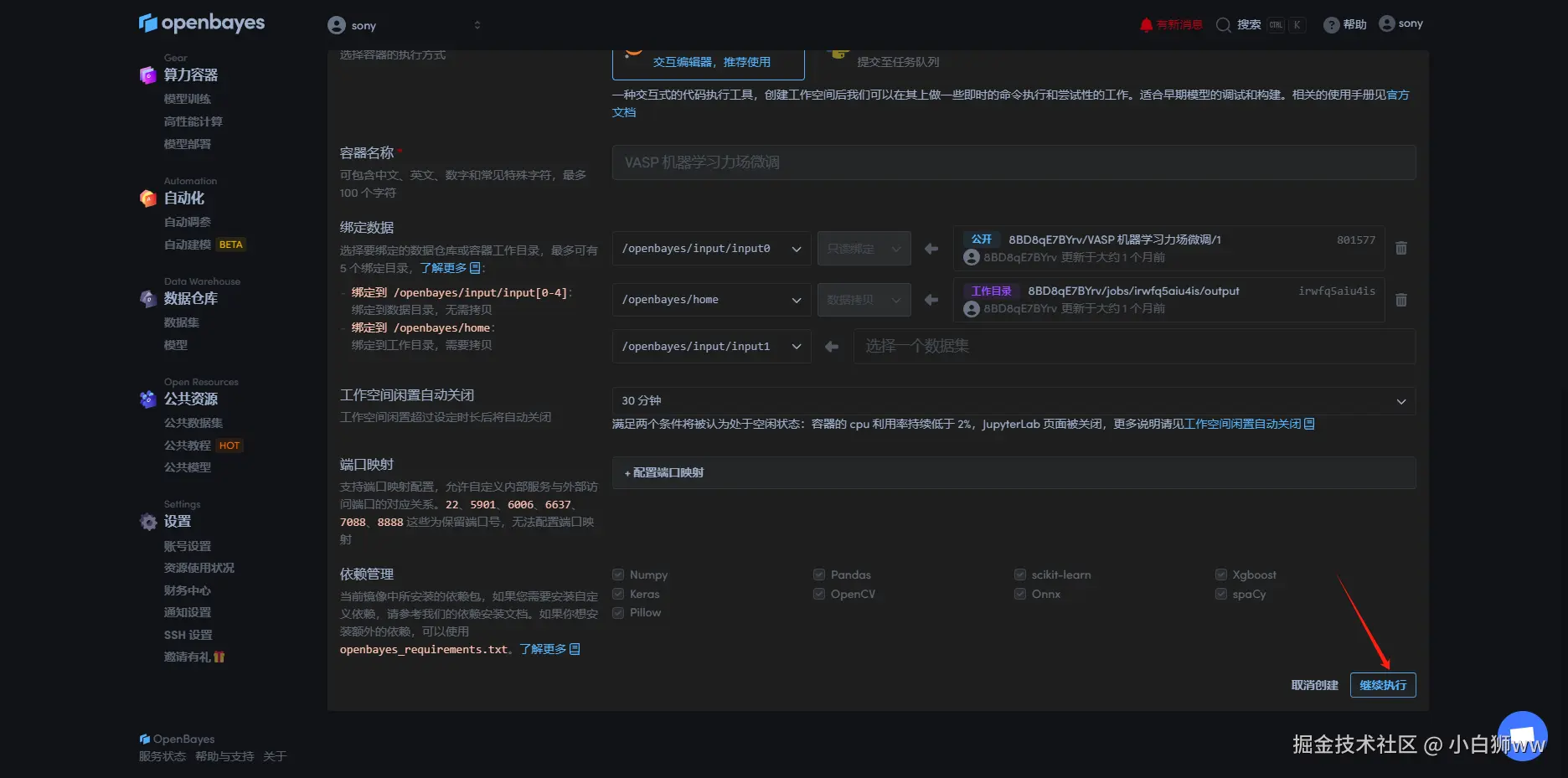Open 了解更多 link under 绑定数据
The width and height of the screenshot is (1568, 778).
(450, 268)
